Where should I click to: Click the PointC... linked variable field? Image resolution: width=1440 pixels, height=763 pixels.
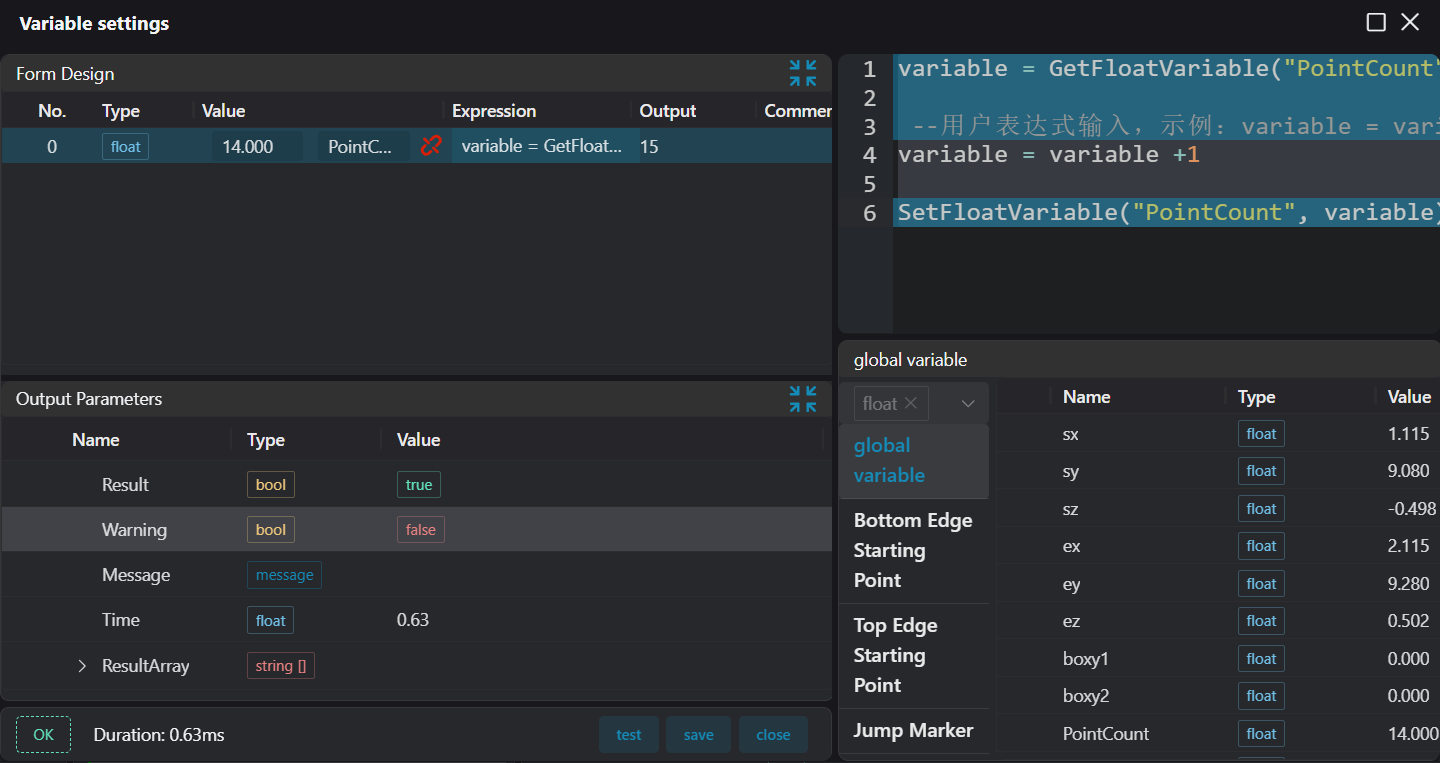(x=362, y=147)
